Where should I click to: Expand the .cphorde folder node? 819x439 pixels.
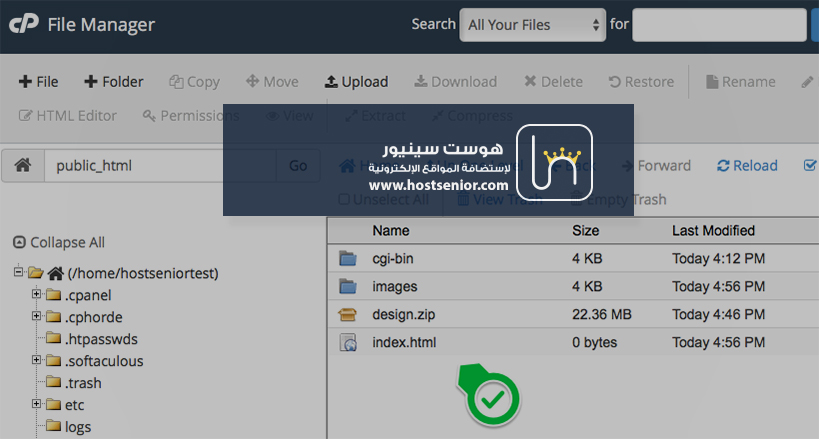36,316
